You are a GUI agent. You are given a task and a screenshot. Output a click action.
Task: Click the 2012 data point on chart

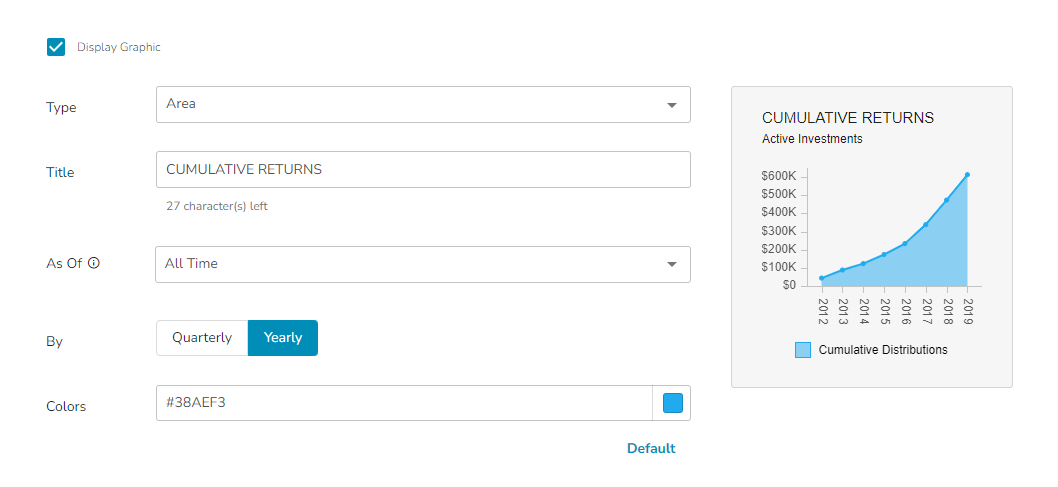[x=822, y=278]
